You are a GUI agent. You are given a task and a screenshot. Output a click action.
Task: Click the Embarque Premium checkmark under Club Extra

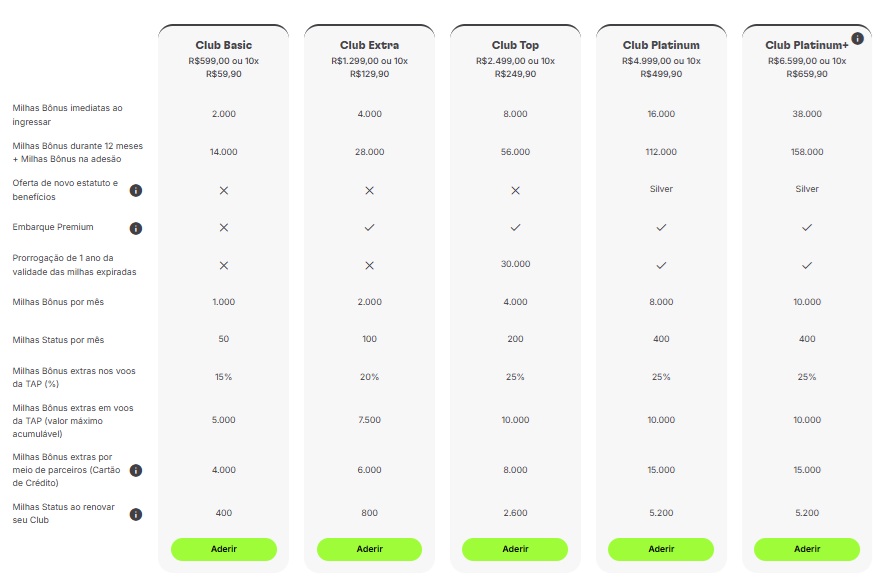coord(369,228)
